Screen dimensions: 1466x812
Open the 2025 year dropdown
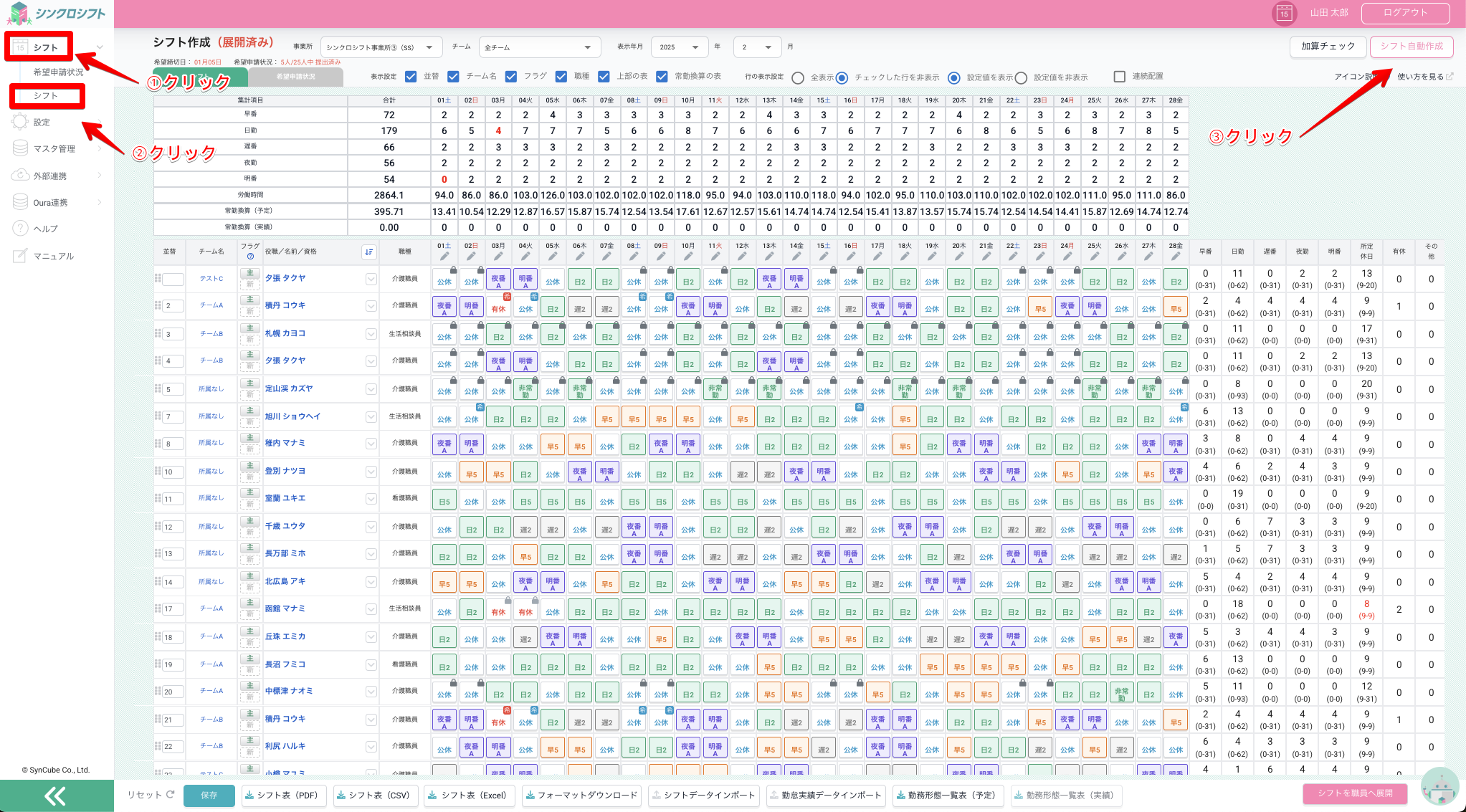(x=679, y=47)
